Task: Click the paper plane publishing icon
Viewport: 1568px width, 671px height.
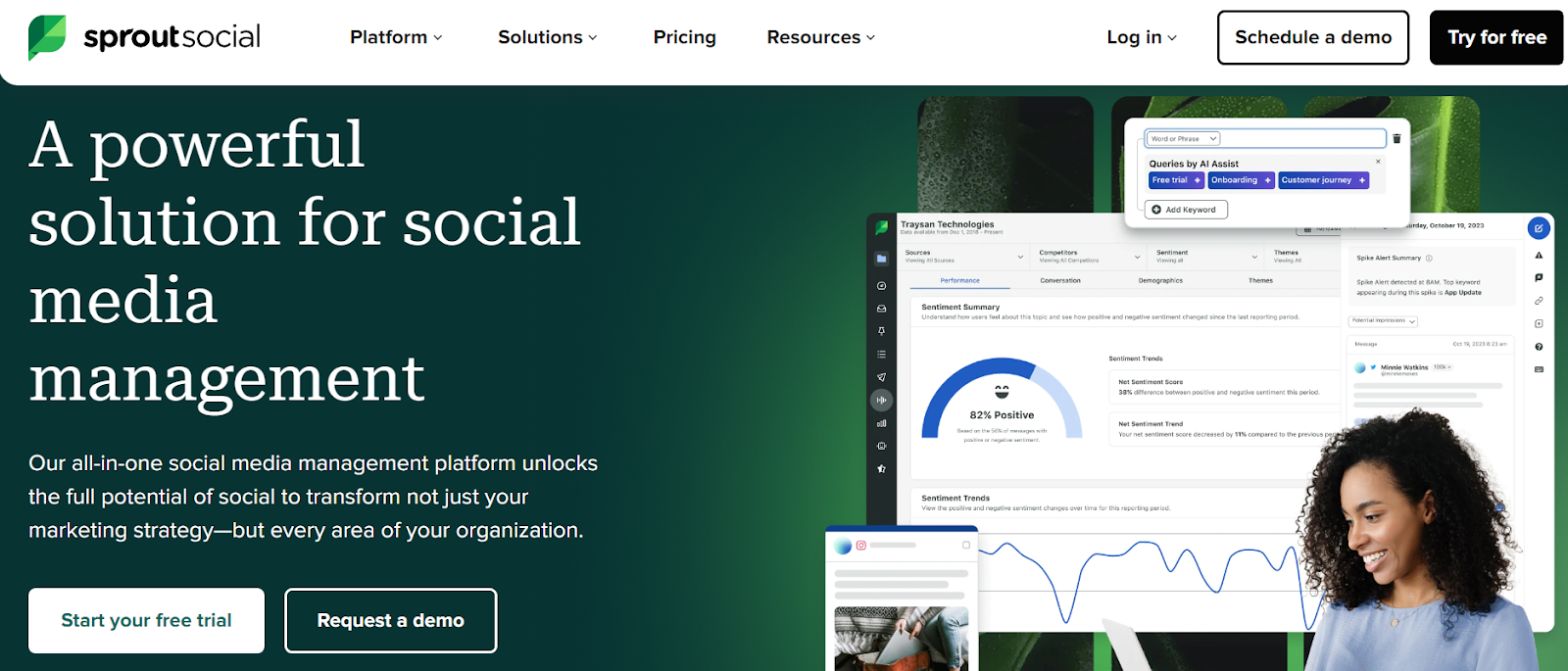Action: [x=881, y=377]
